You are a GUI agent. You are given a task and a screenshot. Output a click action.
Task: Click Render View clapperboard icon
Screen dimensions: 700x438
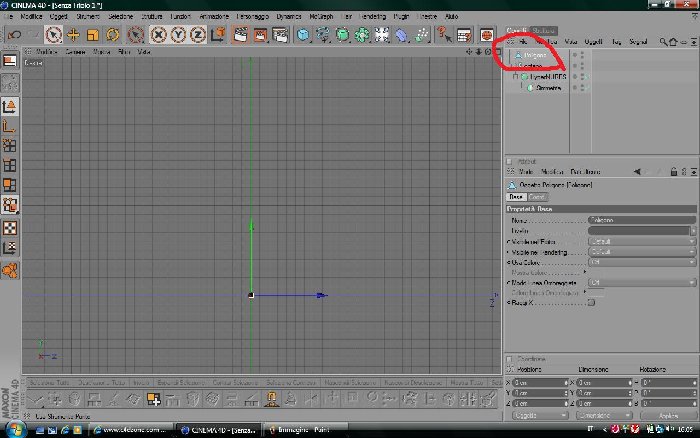coord(241,34)
